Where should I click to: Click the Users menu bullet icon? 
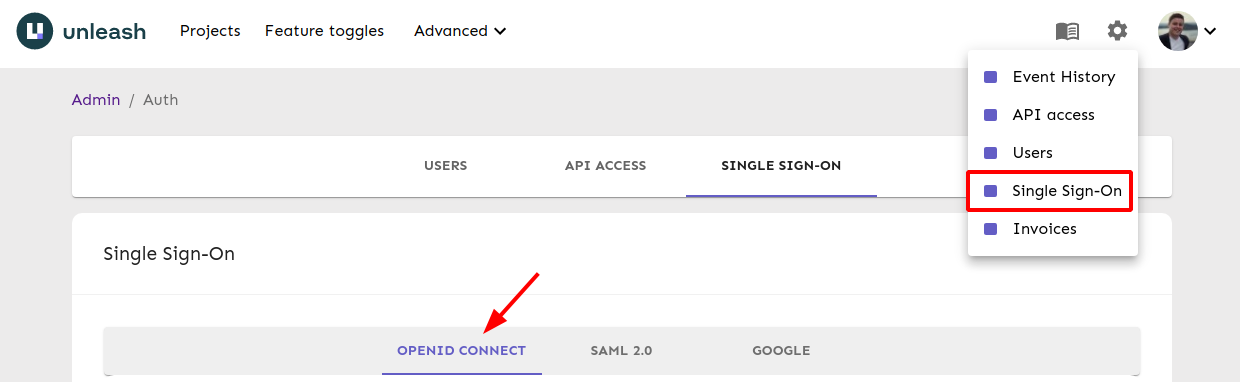pyautogui.click(x=991, y=153)
